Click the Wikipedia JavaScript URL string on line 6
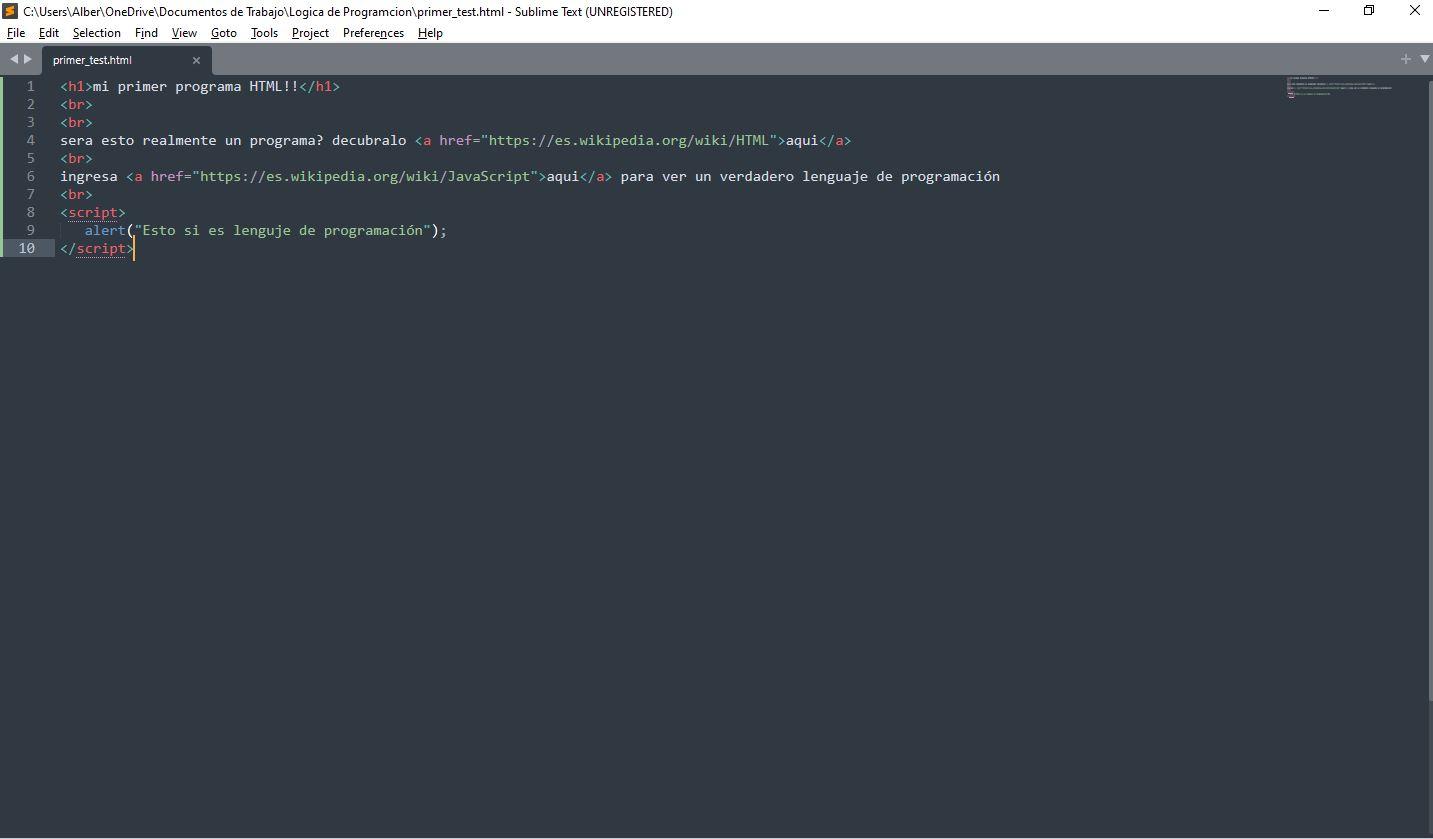 point(365,176)
